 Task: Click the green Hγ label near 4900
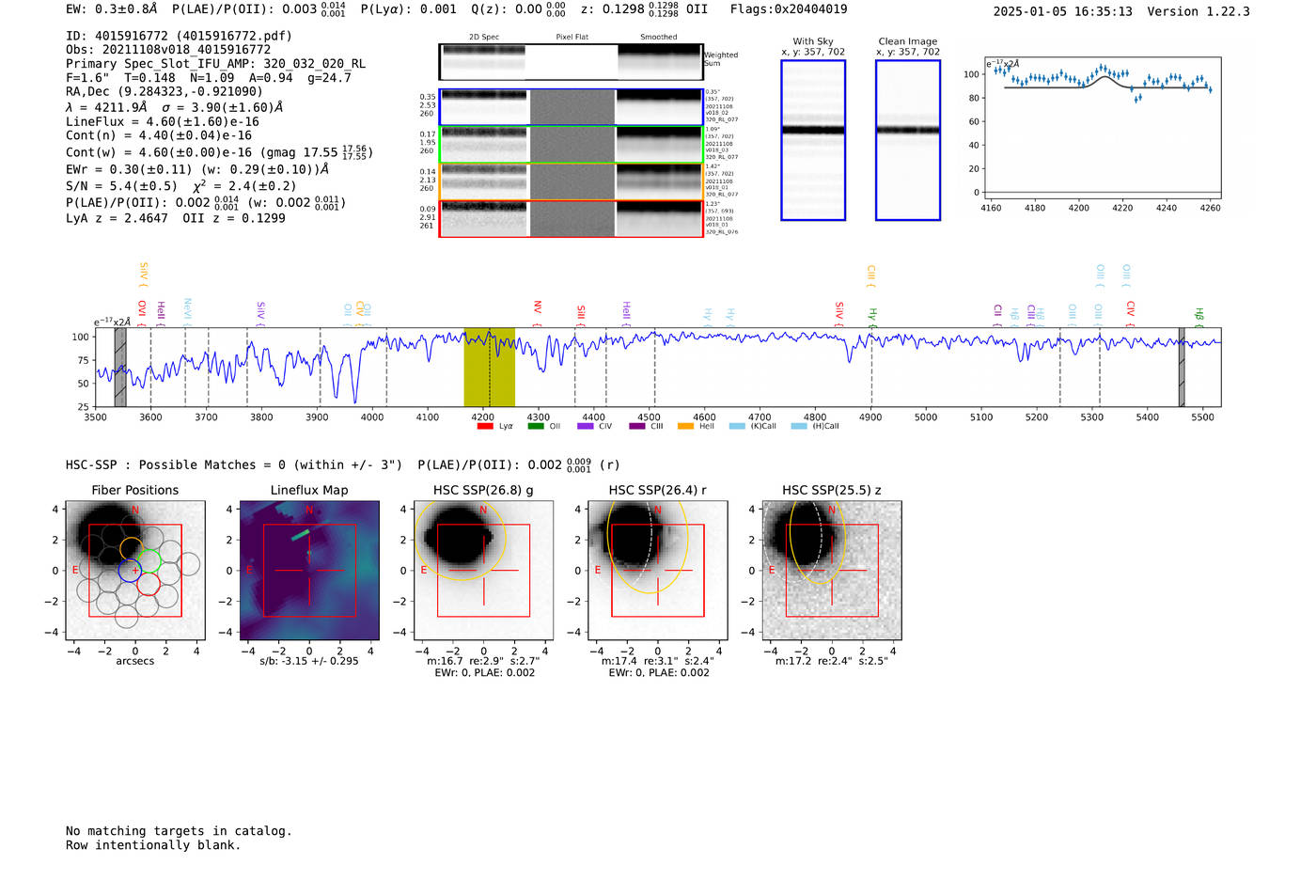(x=872, y=316)
